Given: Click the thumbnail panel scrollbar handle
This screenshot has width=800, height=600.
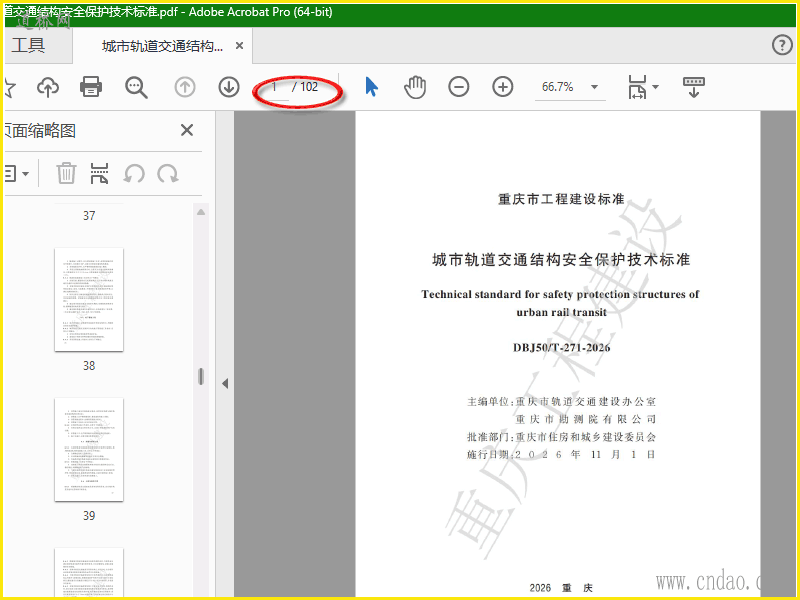Looking at the screenshot, I should (201, 377).
